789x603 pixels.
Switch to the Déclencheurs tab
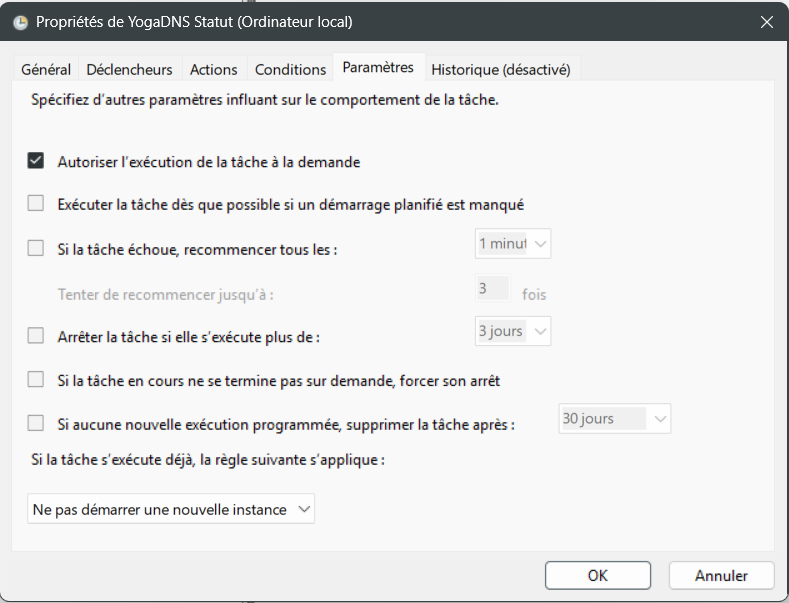point(129,70)
